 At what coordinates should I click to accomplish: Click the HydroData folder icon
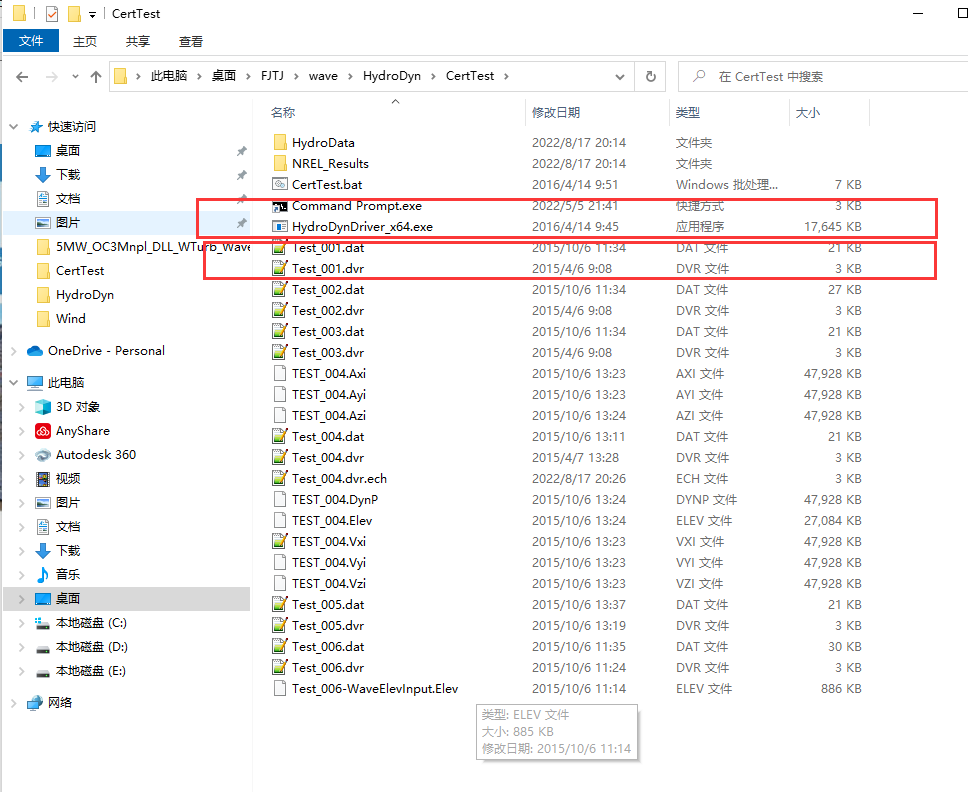280,143
